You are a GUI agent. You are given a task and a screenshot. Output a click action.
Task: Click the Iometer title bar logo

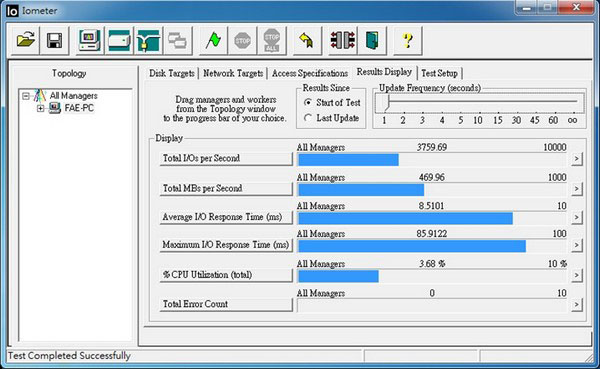[x=12, y=11]
